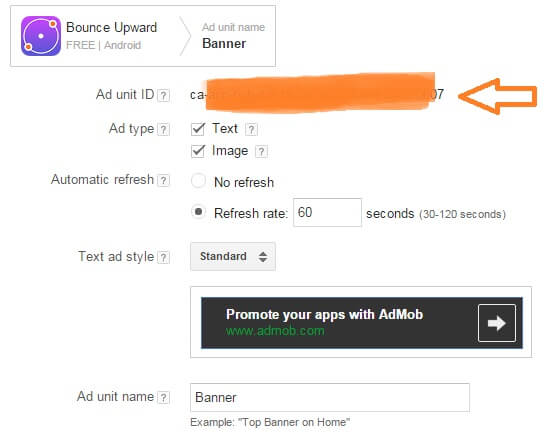
Task: Uncheck the Text ad type checkbox
Action: coord(198,129)
